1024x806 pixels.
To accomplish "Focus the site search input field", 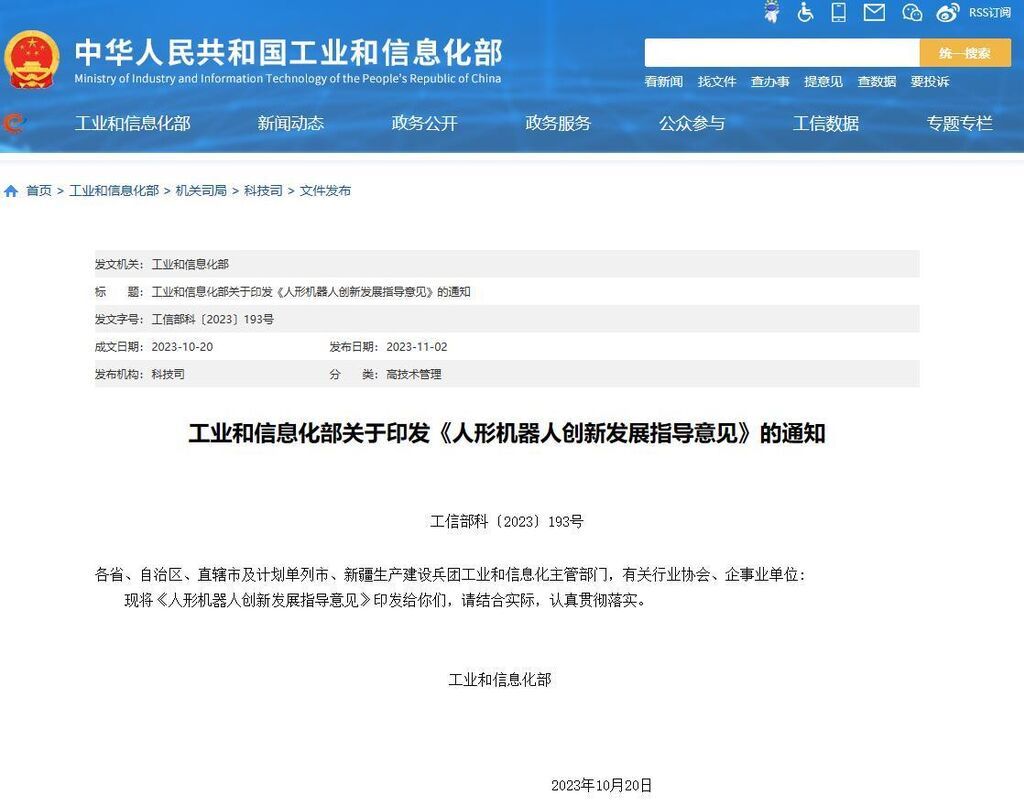I will click(x=781, y=53).
